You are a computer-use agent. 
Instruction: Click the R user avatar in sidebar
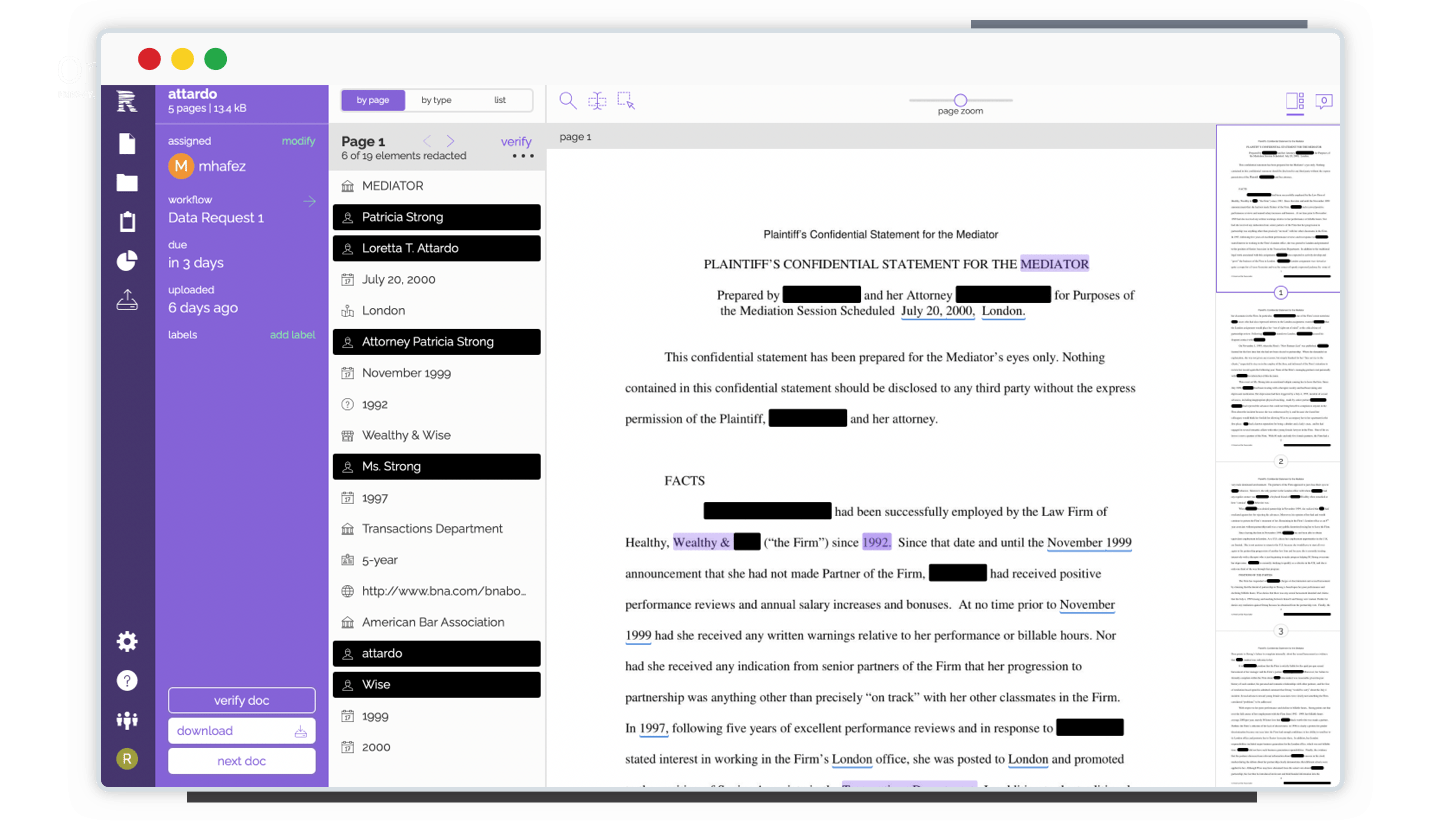coord(127,759)
